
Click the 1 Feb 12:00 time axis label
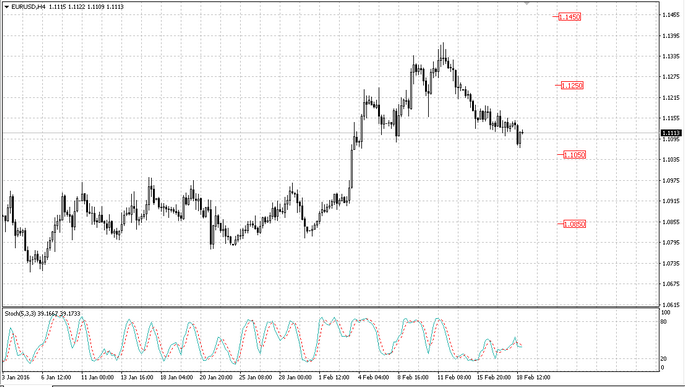334,377
